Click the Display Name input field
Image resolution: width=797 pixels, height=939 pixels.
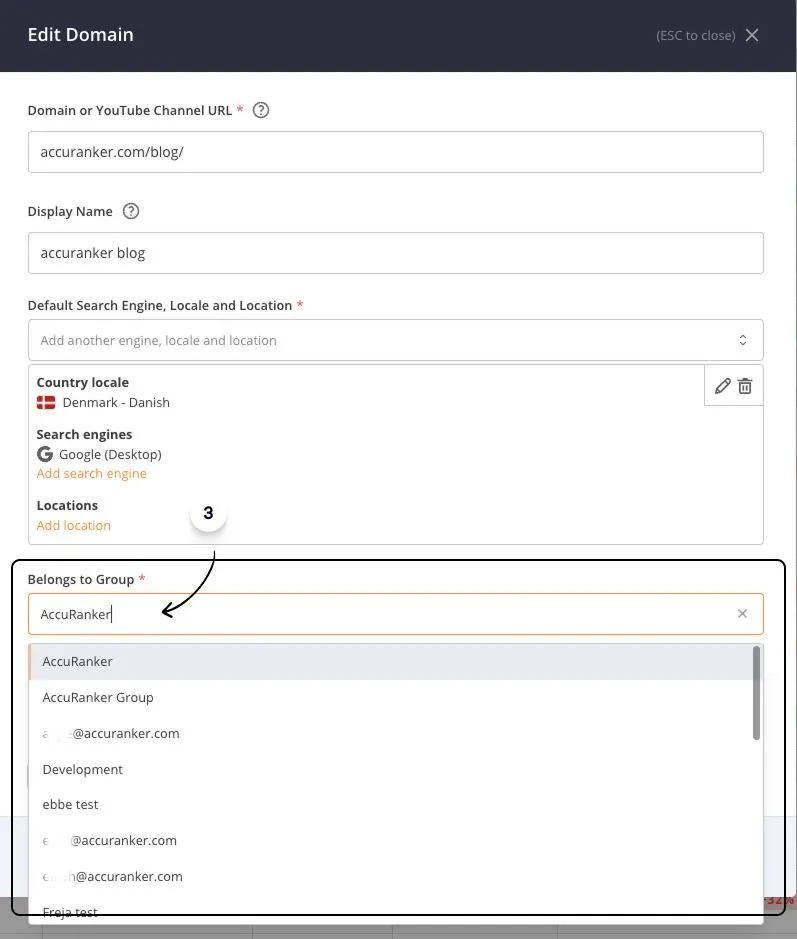pyautogui.click(x=395, y=253)
